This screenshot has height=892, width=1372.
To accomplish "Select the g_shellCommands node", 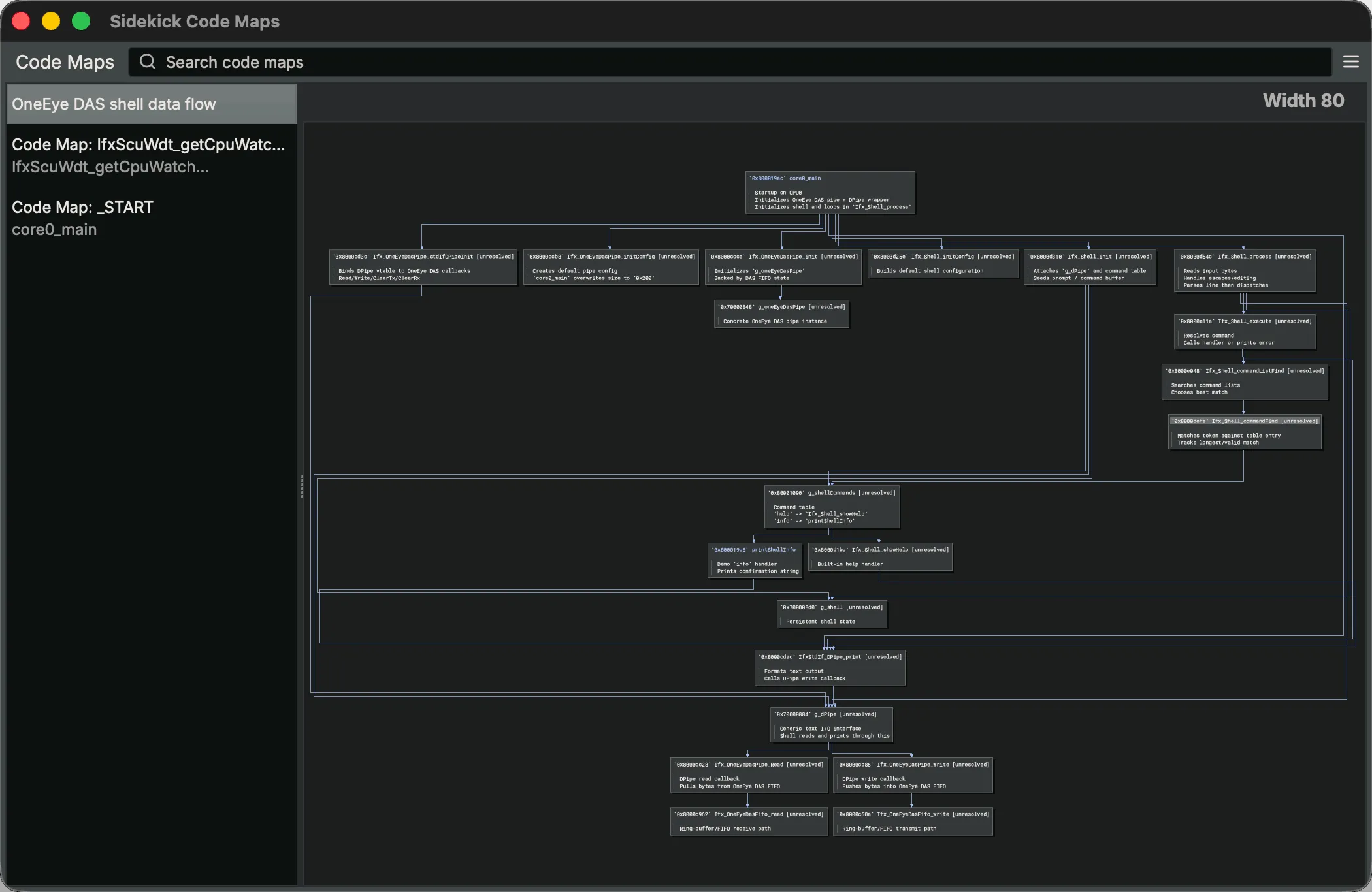I will pyautogui.click(x=832, y=507).
